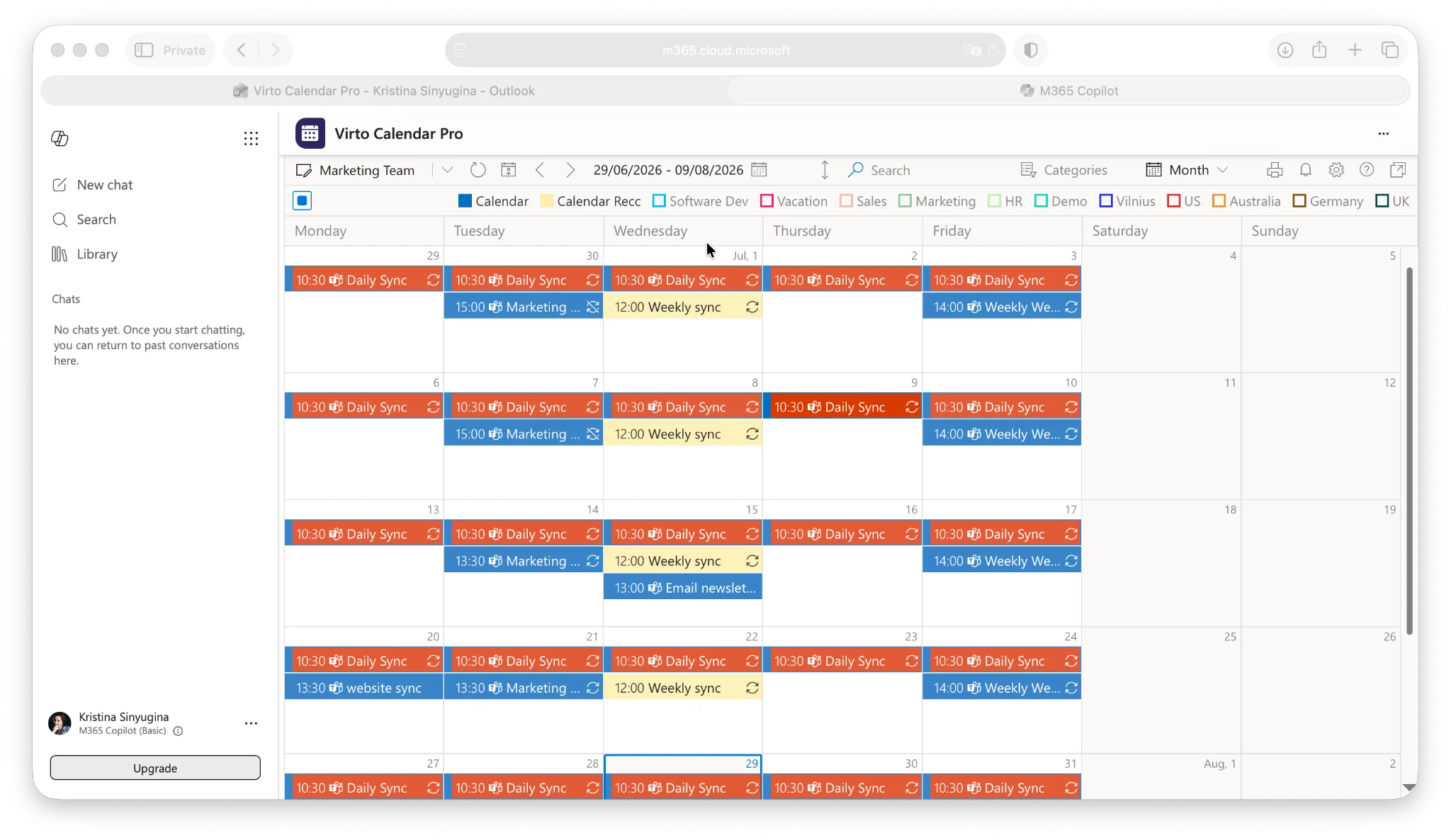This screenshot has width=1451, height=840.
Task: Click the privacy shield icon near address bar
Action: click(x=1031, y=50)
